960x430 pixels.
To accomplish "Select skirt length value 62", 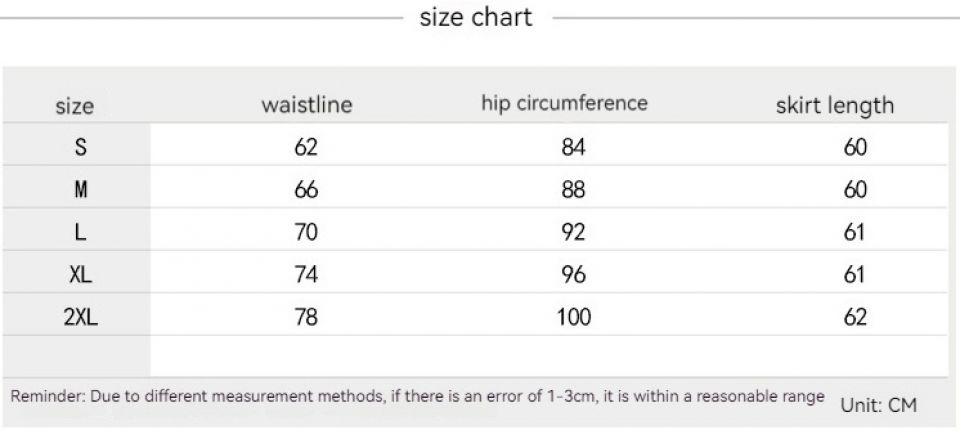I will pos(855,318).
